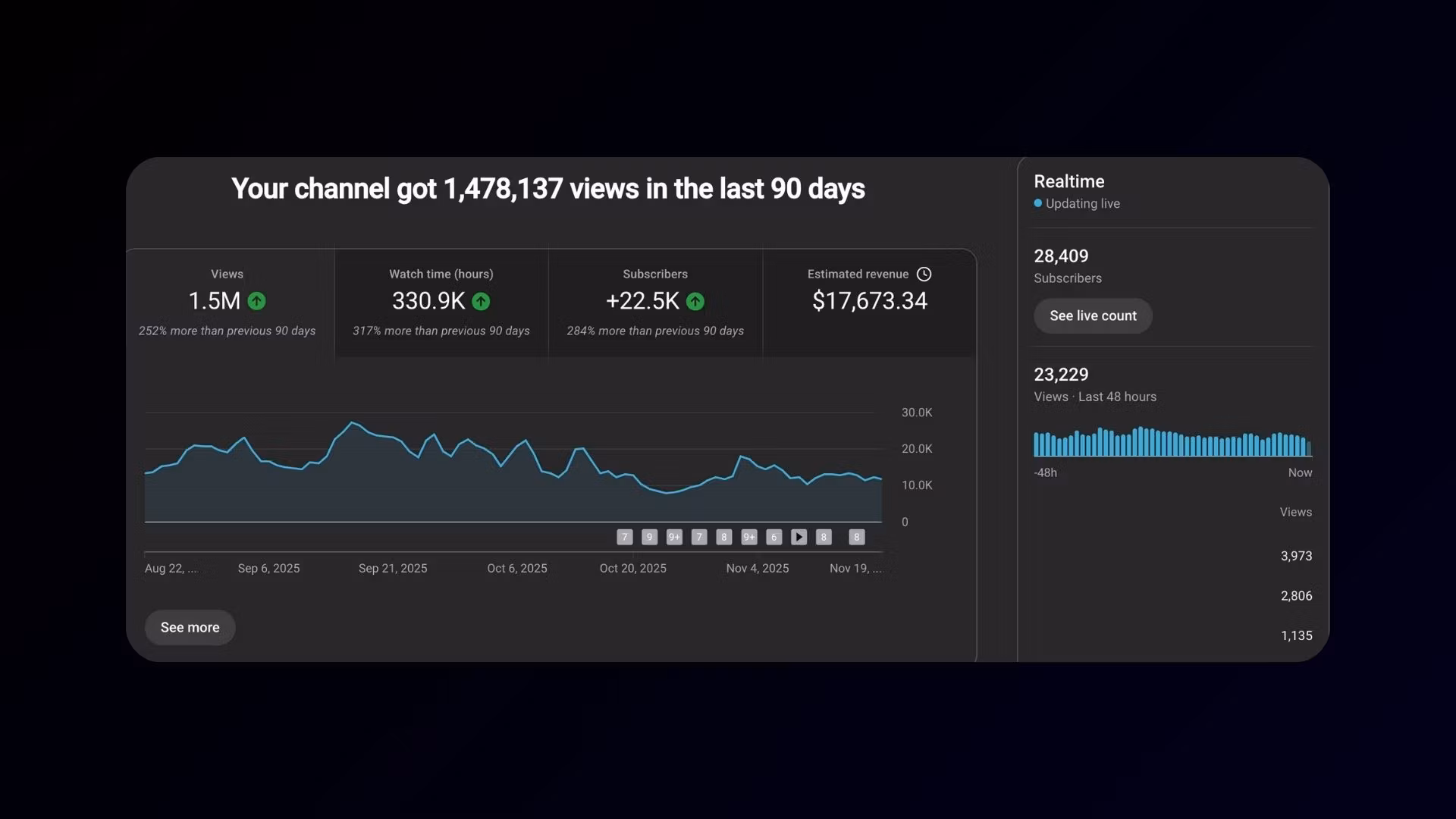Open the video marker labeled 9

tap(649, 537)
